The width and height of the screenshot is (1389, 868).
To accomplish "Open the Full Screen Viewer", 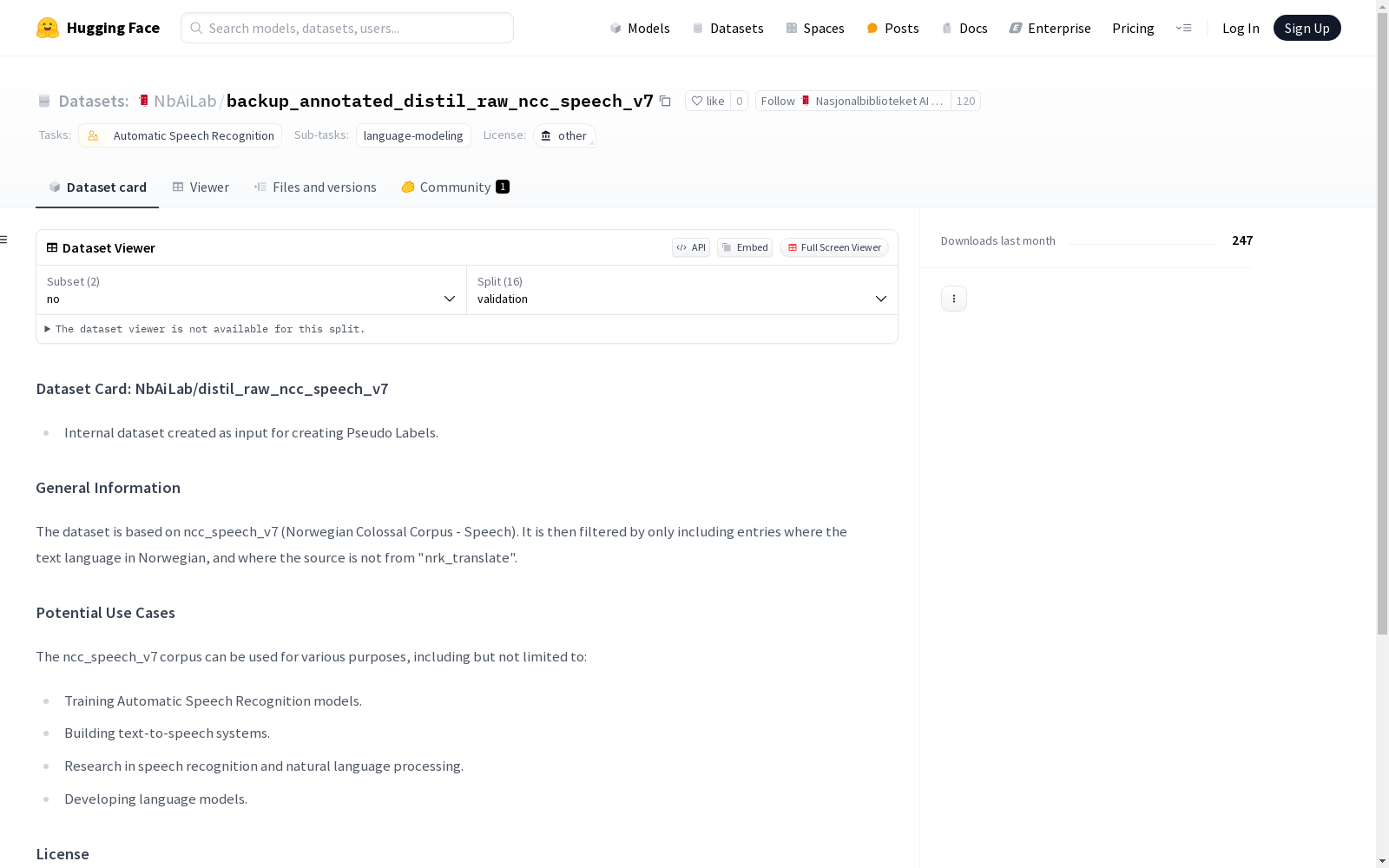I will pyautogui.click(x=834, y=247).
